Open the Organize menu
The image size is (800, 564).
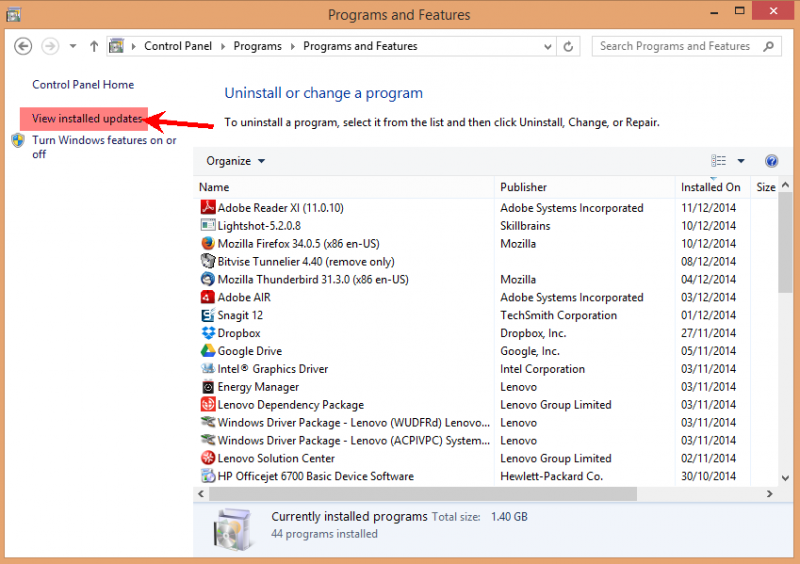pyautogui.click(x=236, y=161)
